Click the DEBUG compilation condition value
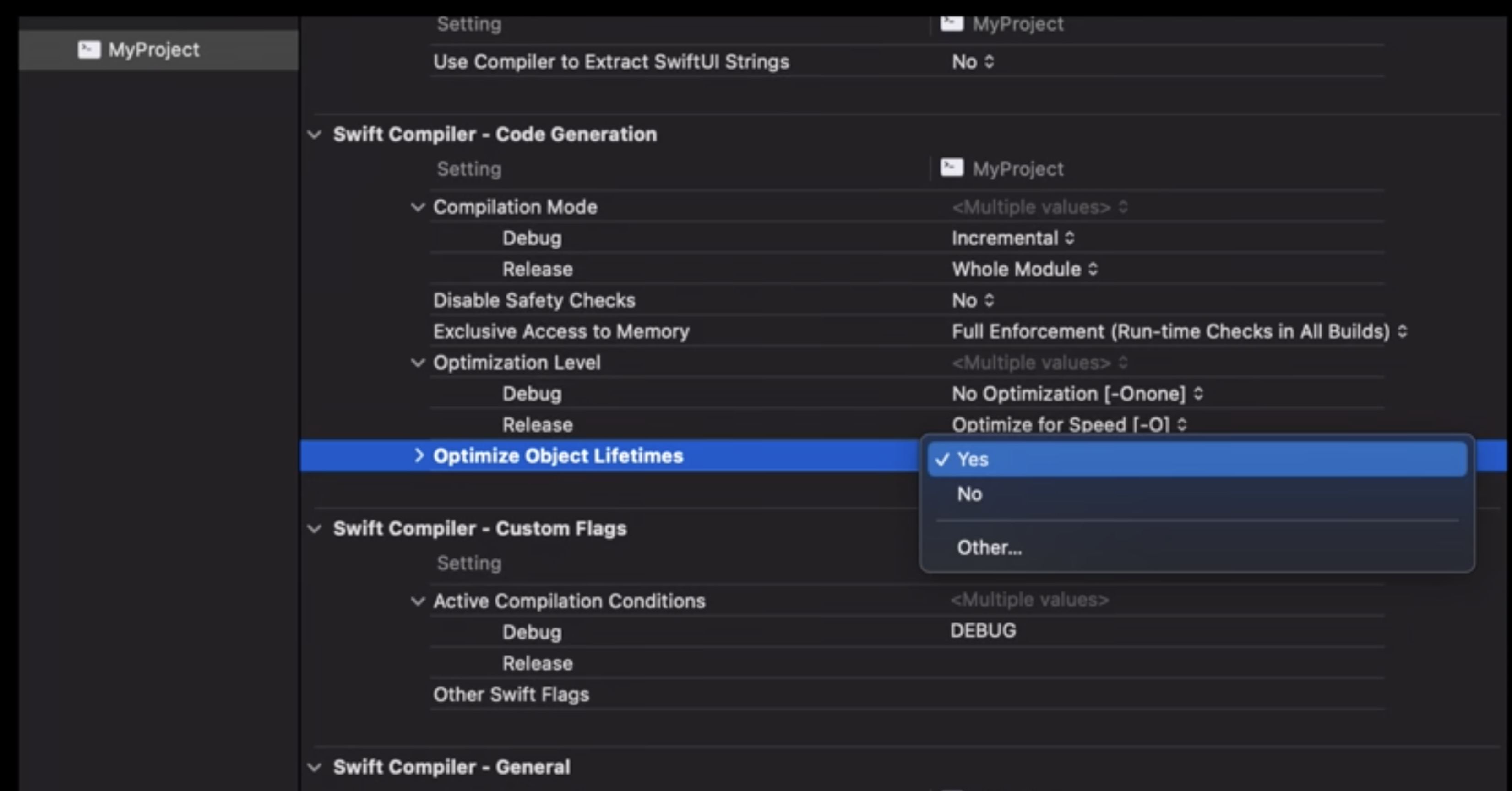1512x791 pixels. (x=983, y=631)
